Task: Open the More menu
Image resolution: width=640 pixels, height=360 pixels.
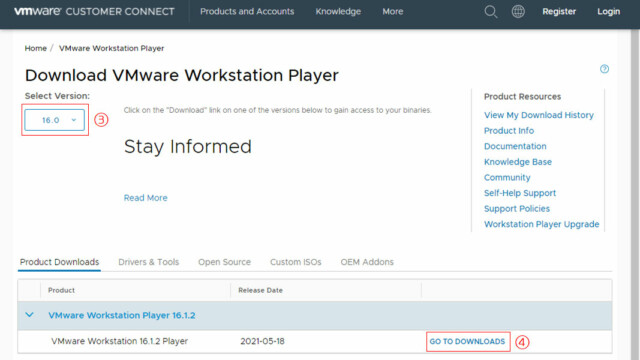Action: click(393, 11)
